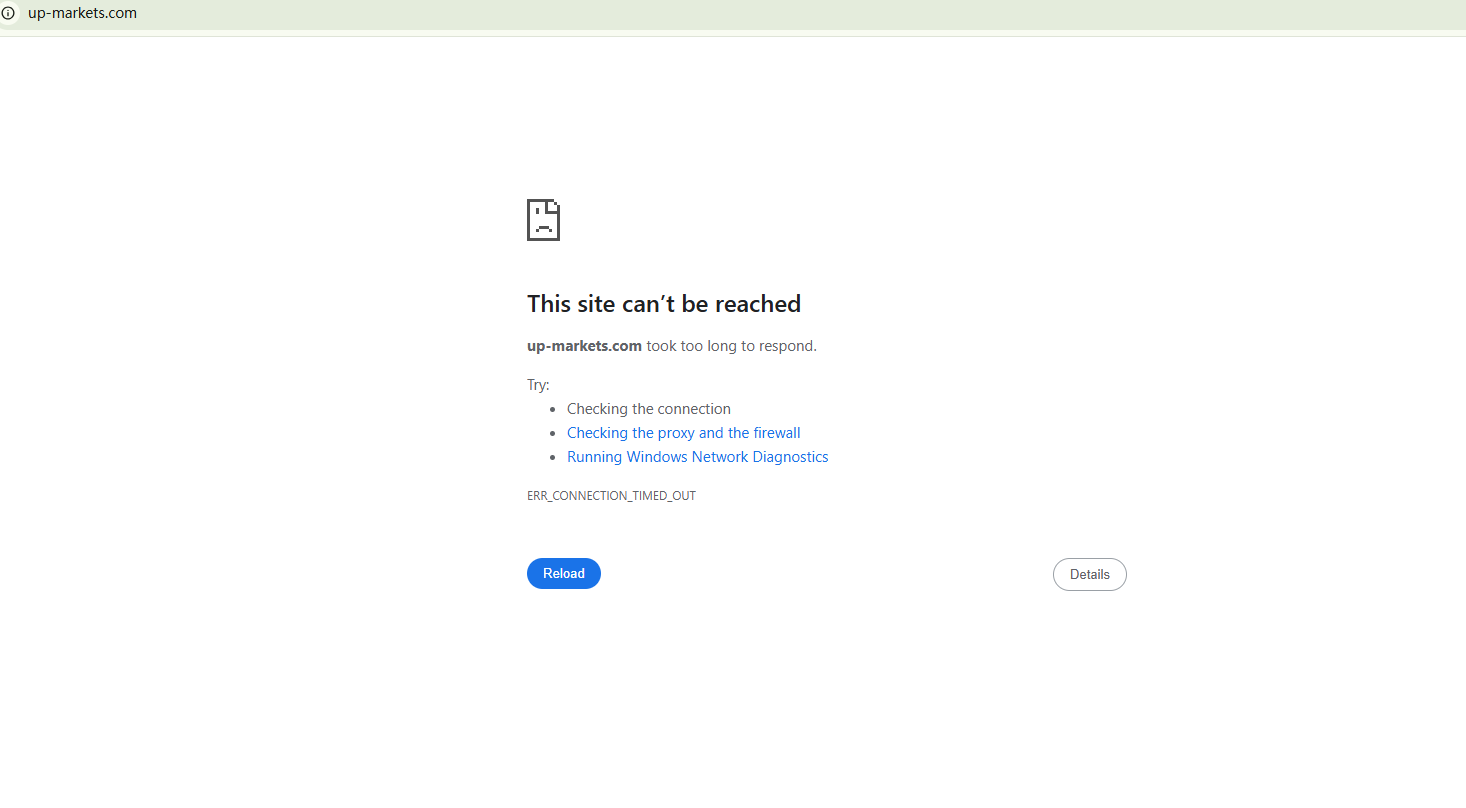
Task: Reload the page with the blue button
Action: click(564, 574)
